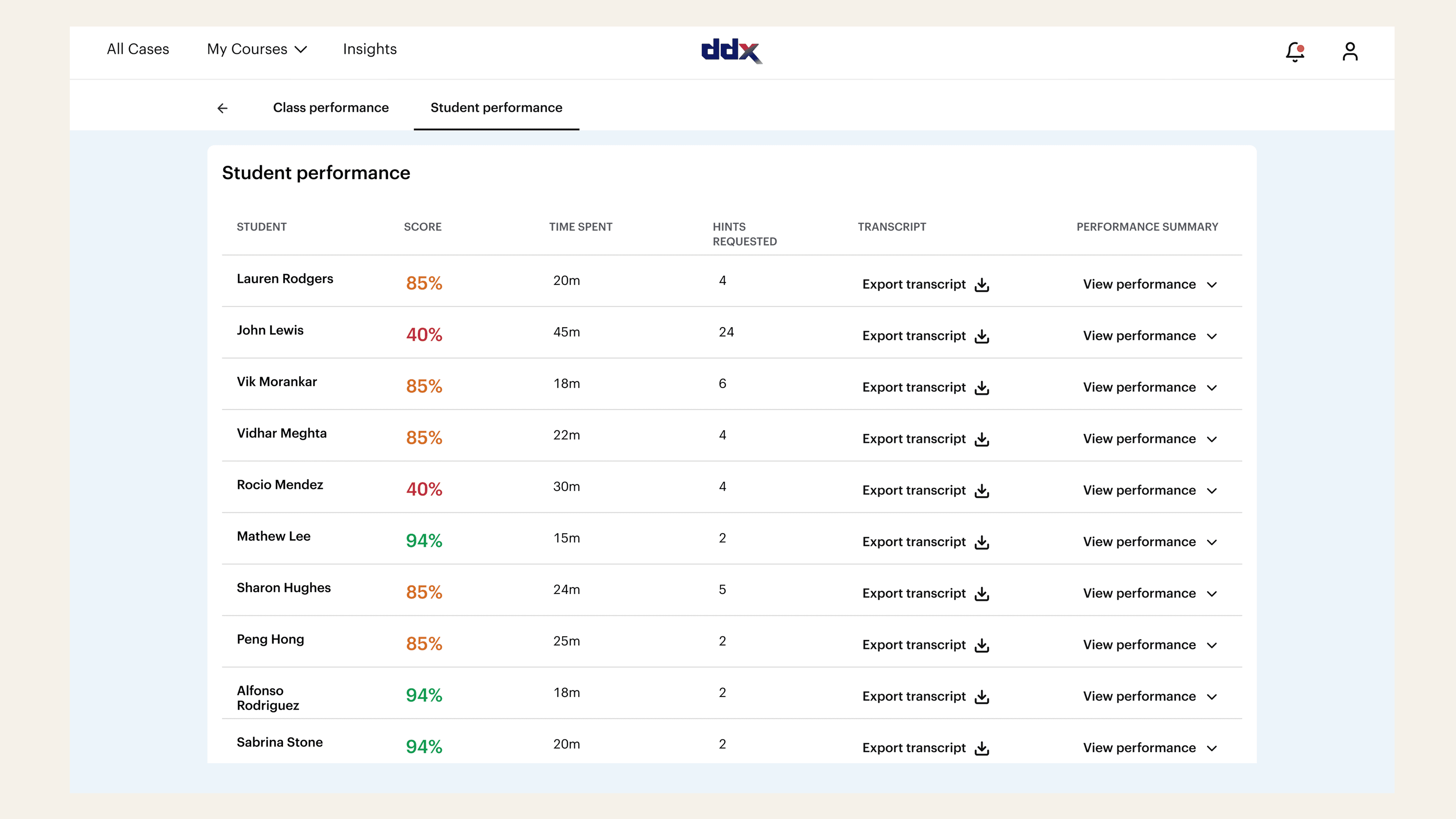Download Lauren Rodgers' transcript icon
The width and height of the screenshot is (1456, 819).
(x=982, y=285)
